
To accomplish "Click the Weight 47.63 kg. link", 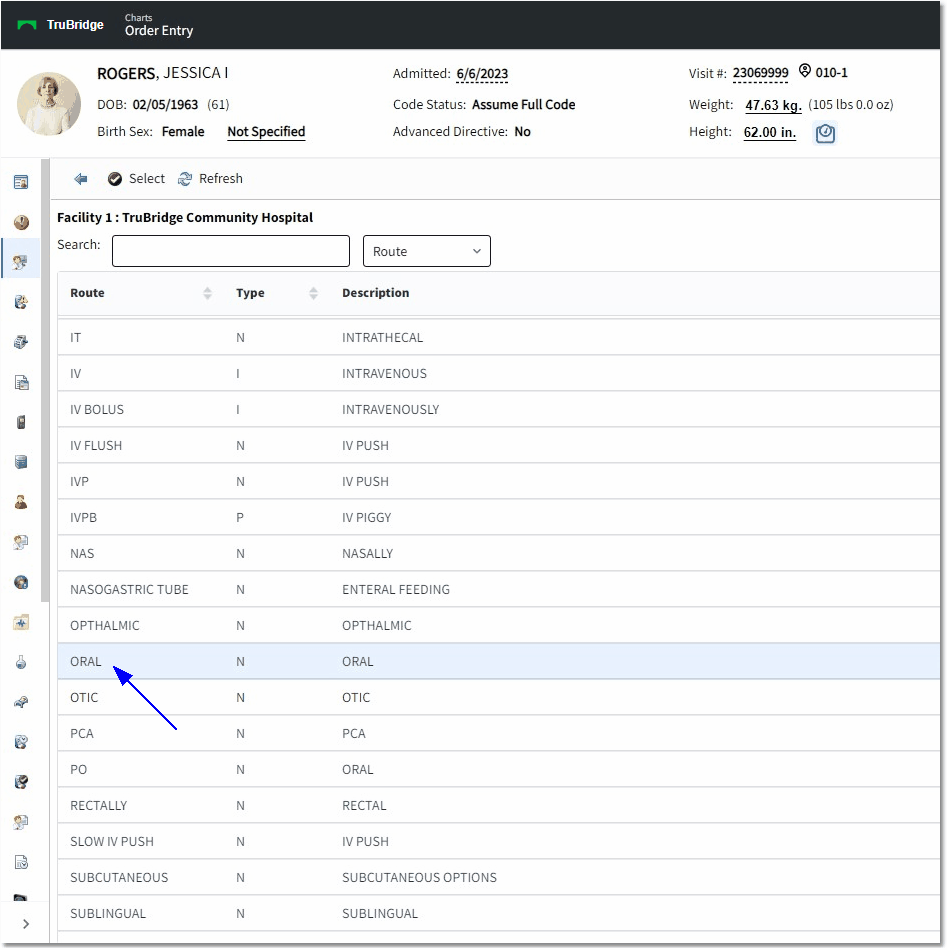I will tap(773, 105).
